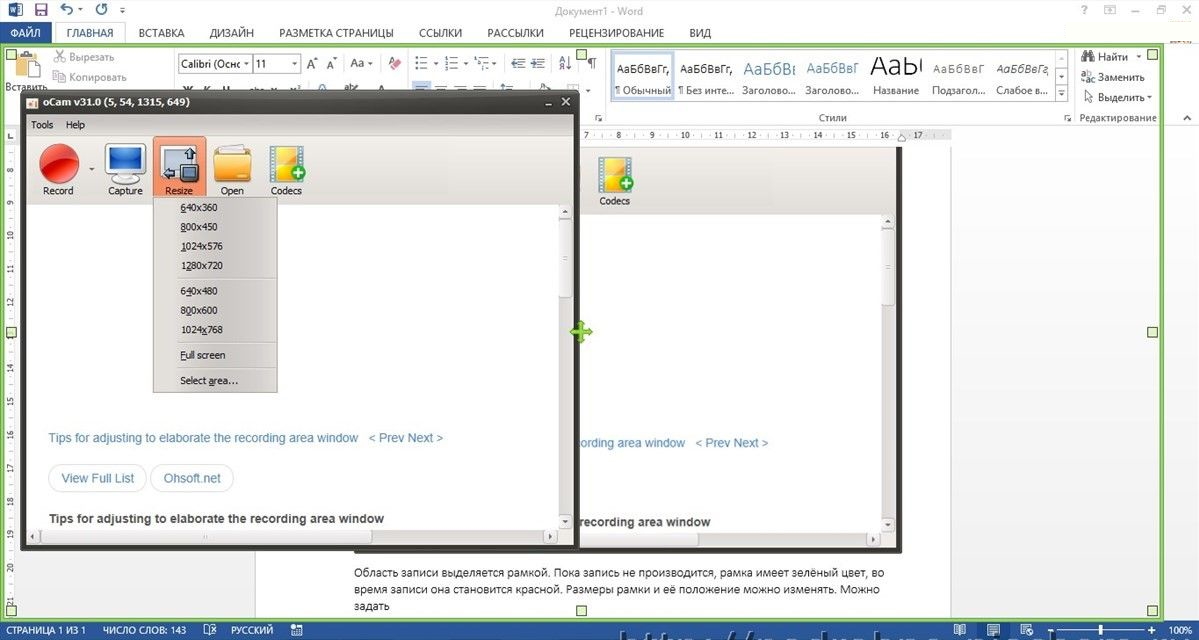Apply multilevel list formatting
The image size is (1199, 640).
click(481, 63)
